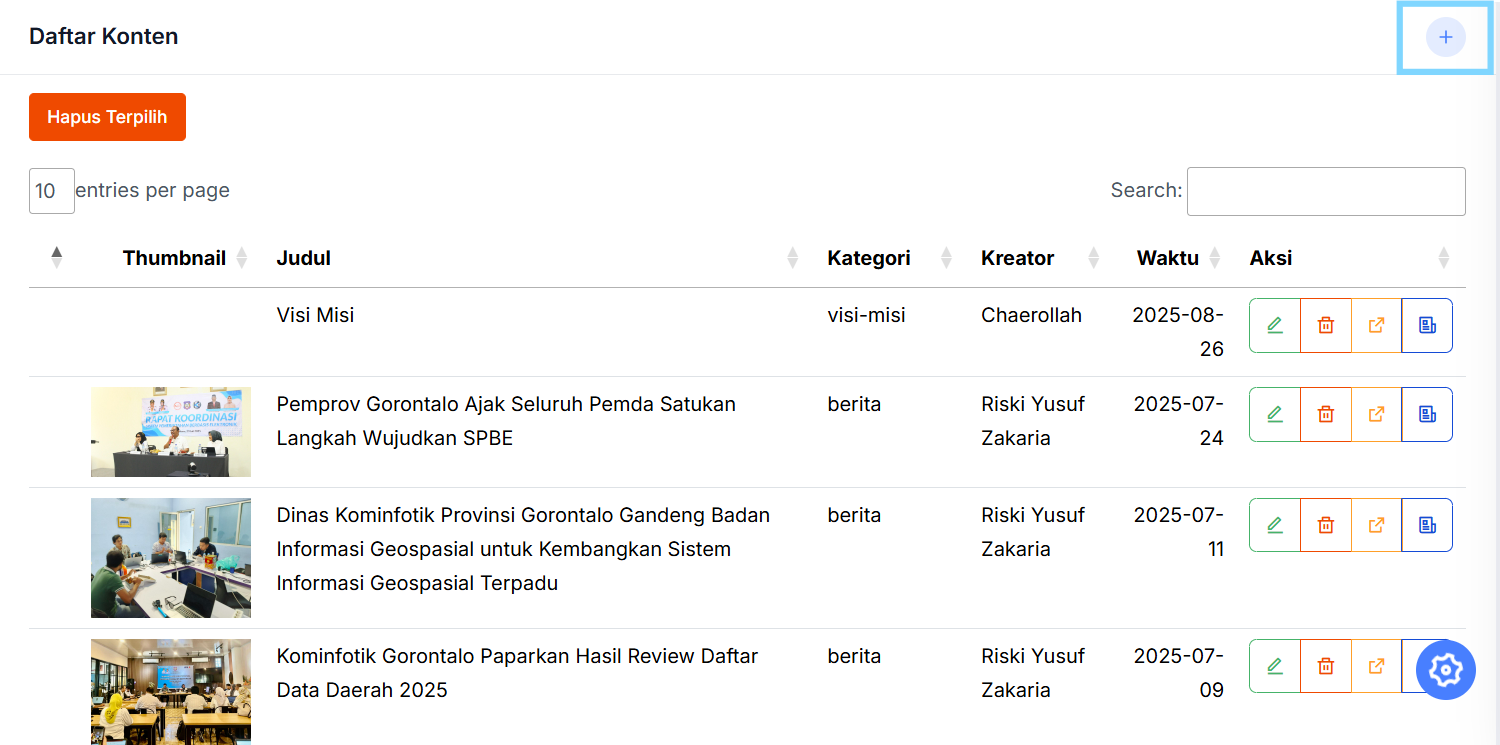
Task: Delete the Visi Misi row
Action: 1326,325
